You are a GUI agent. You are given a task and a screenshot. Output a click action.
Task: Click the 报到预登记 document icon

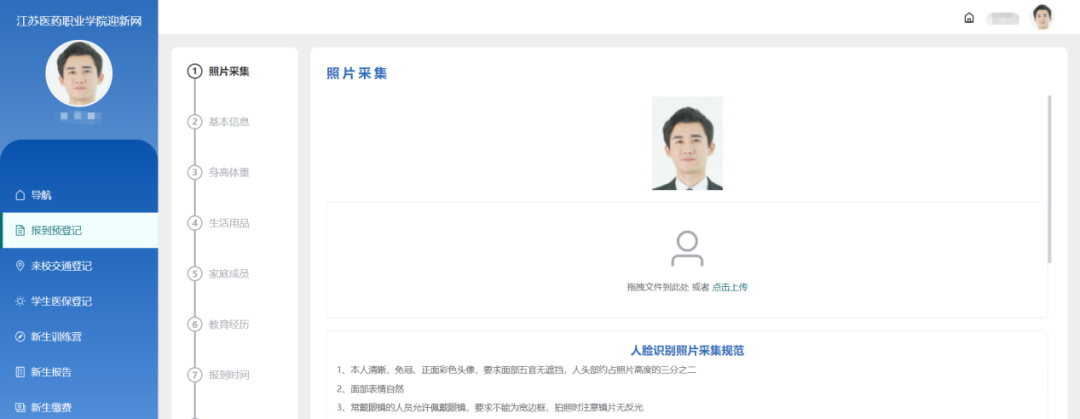coord(20,231)
